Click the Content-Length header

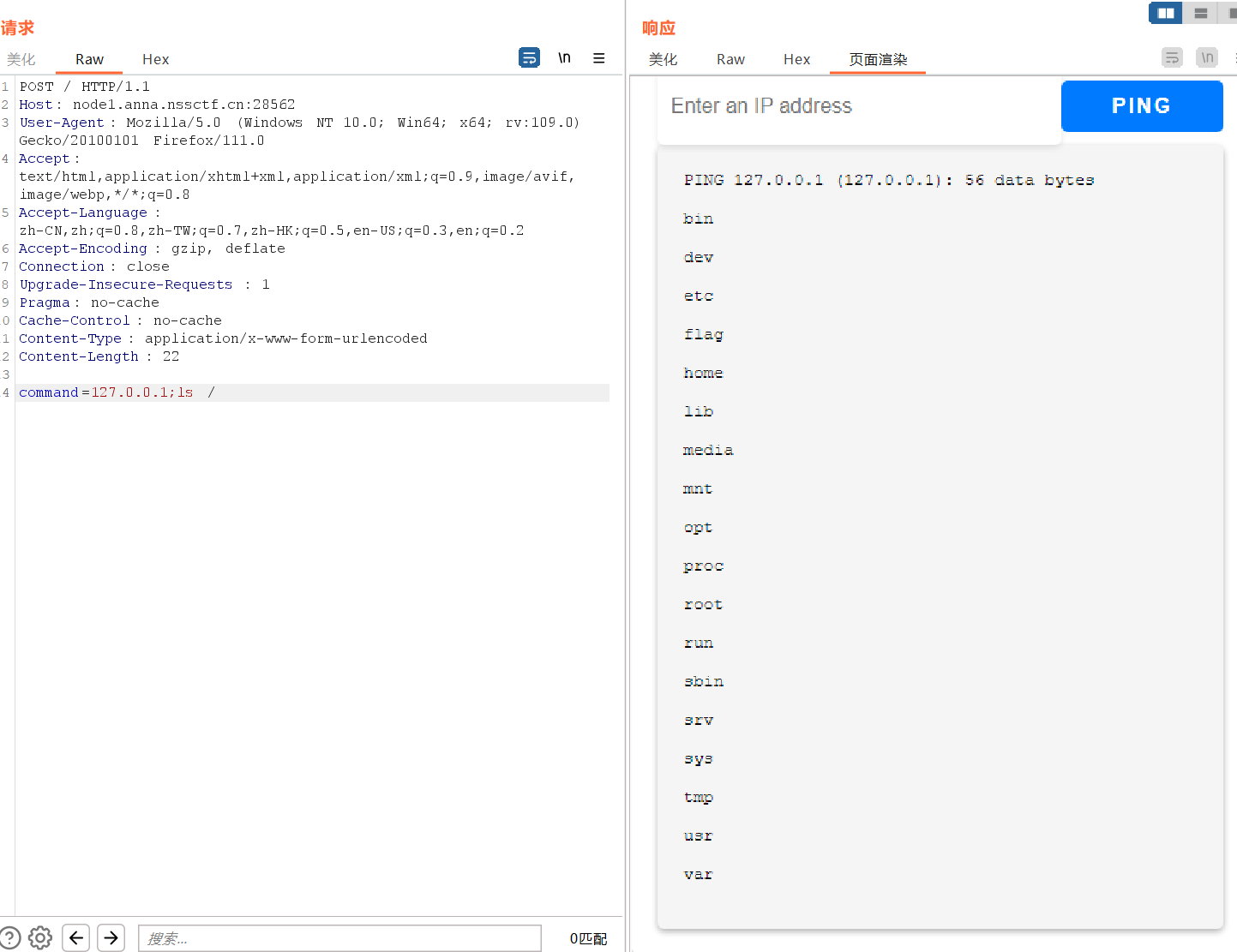[99, 356]
